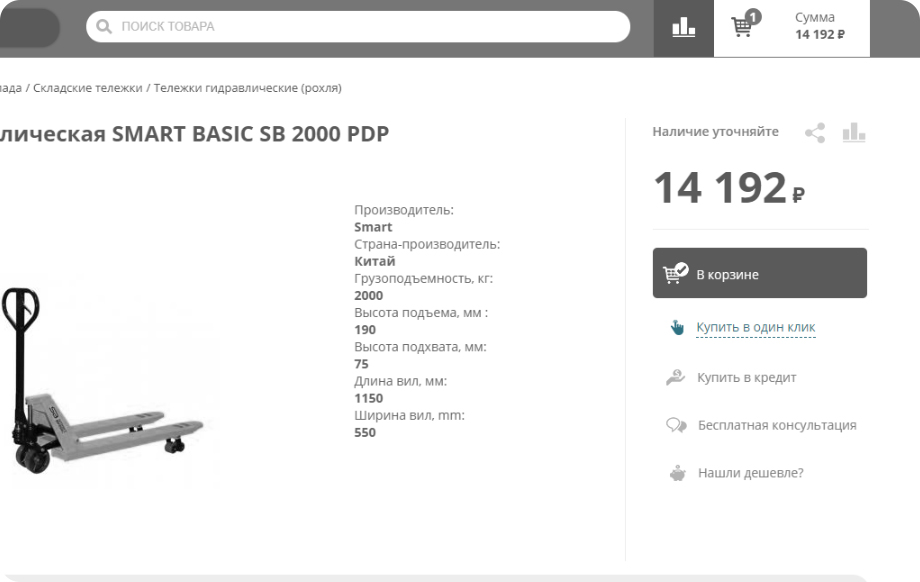This screenshot has width=920, height=582.
Task: Click 'Купить в кредит' link
Action: click(746, 377)
